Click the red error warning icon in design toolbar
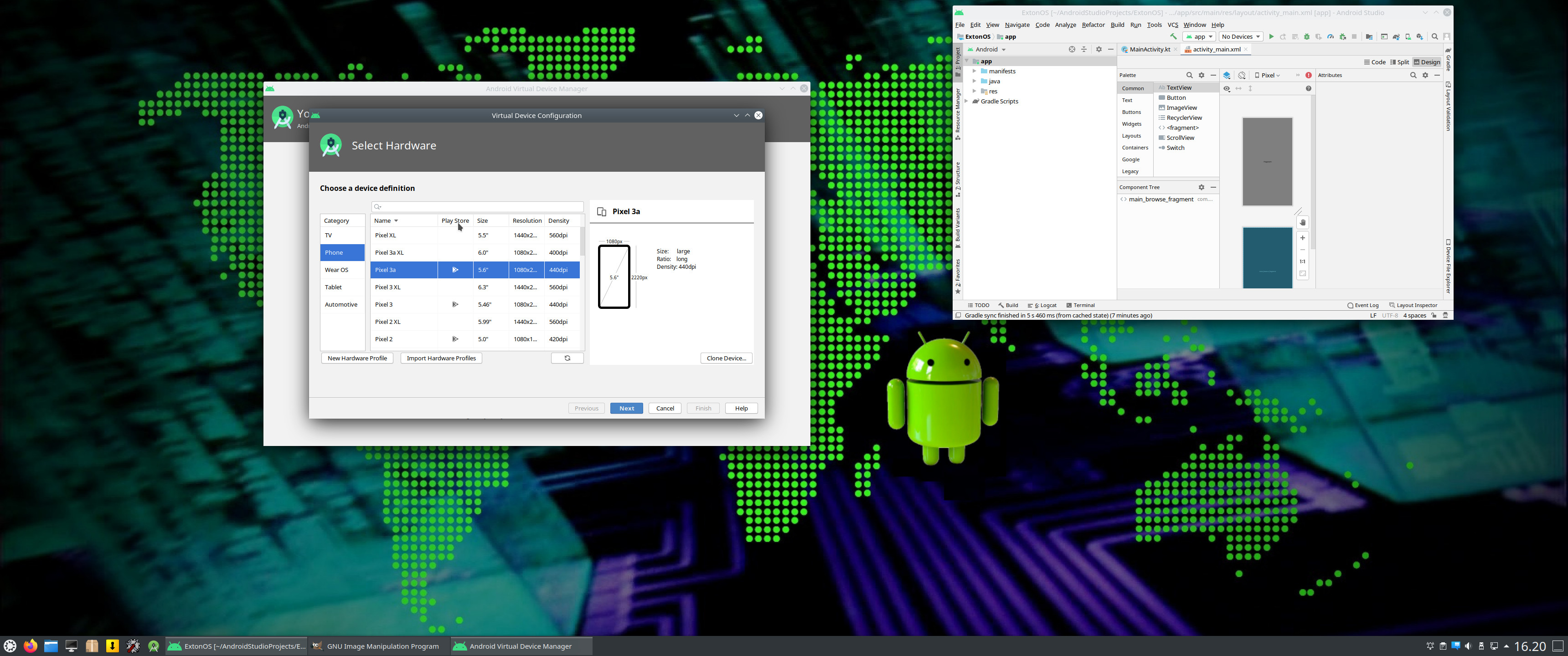The height and width of the screenshot is (656, 1568). [x=1309, y=75]
